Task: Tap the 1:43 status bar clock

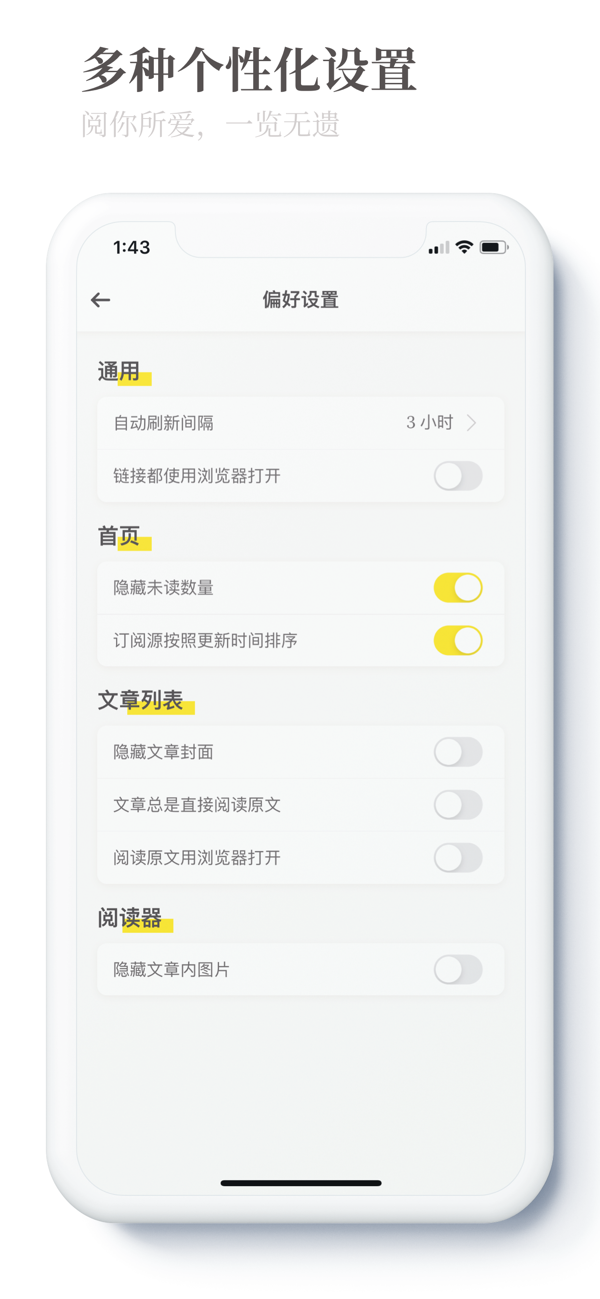Action: (131, 247)
